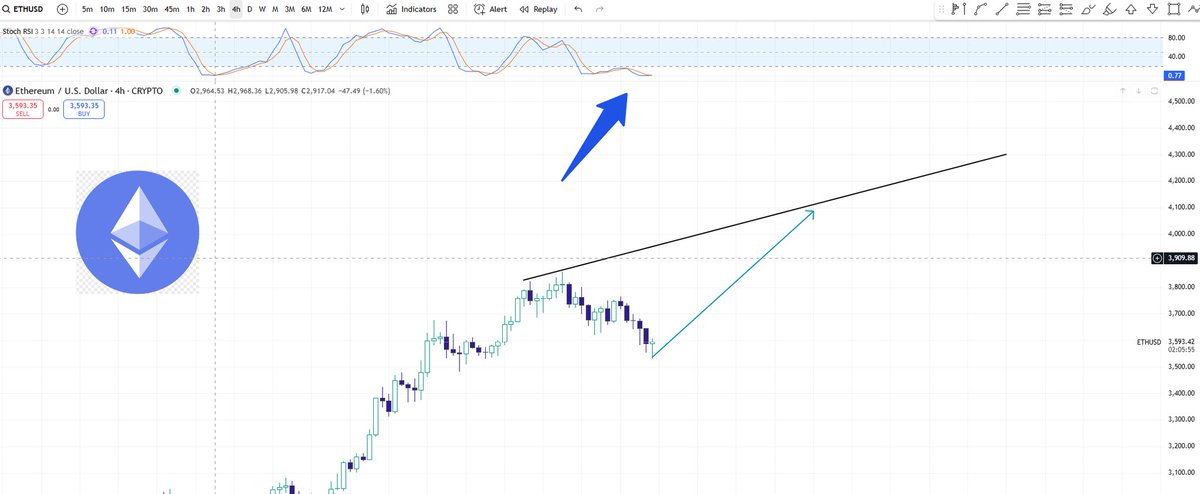This screenshot has height=494, width=1200.
Task: Switch to the 3h timeframe
Action: click(221, 9)
